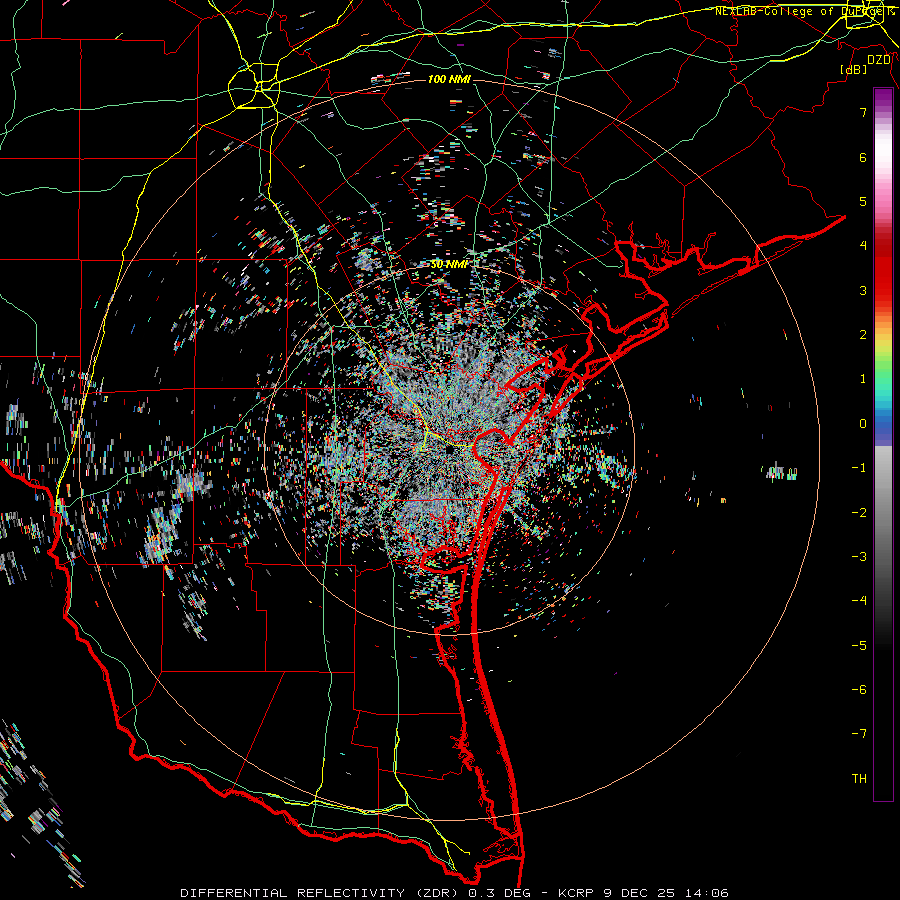This screenshot has width=900, height=900.
Task: Click scale value 7 on the legend
Action: pyautogui.click(x=863, y=112)
